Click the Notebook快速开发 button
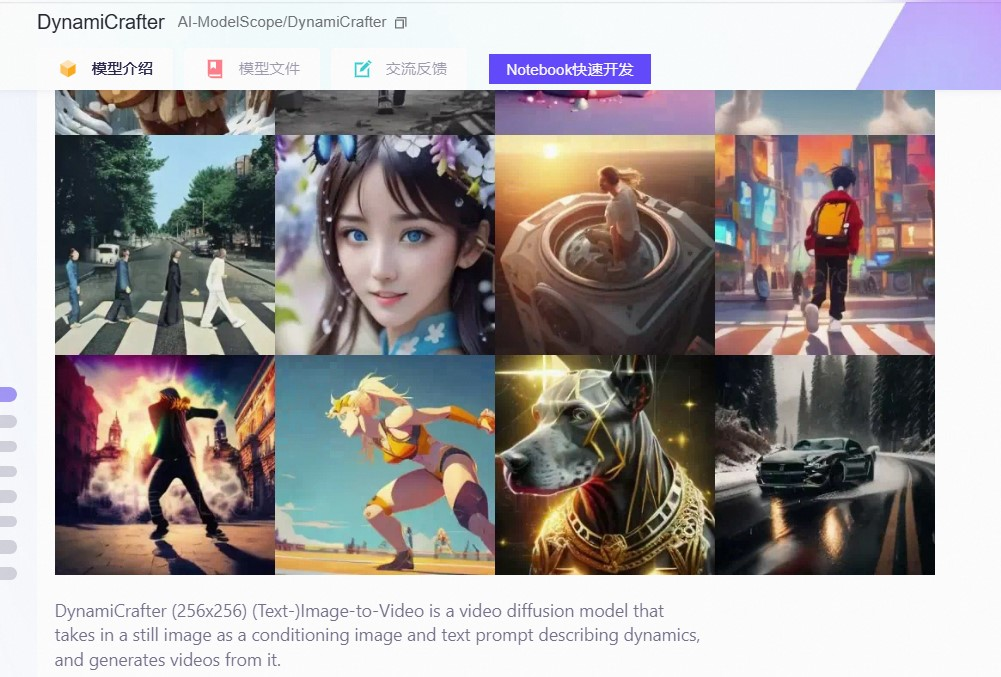 click(x=569, y=69)
